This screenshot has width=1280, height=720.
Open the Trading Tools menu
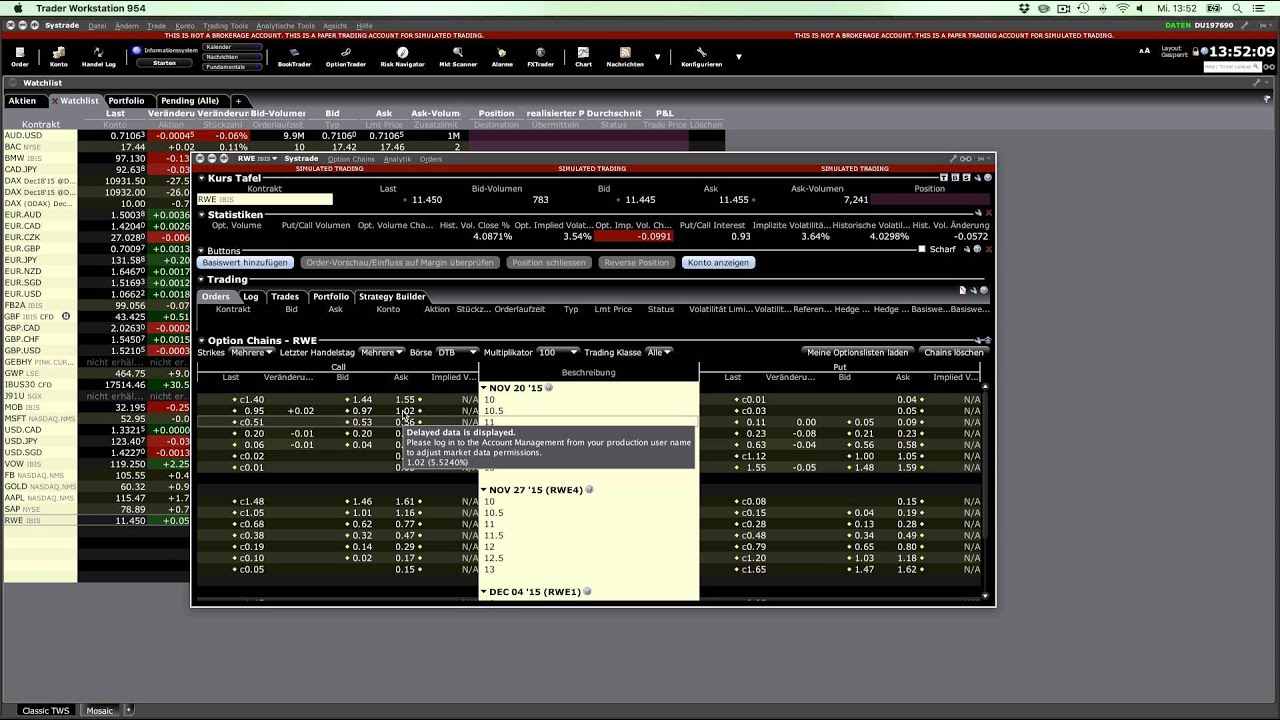tap(226, 26)
